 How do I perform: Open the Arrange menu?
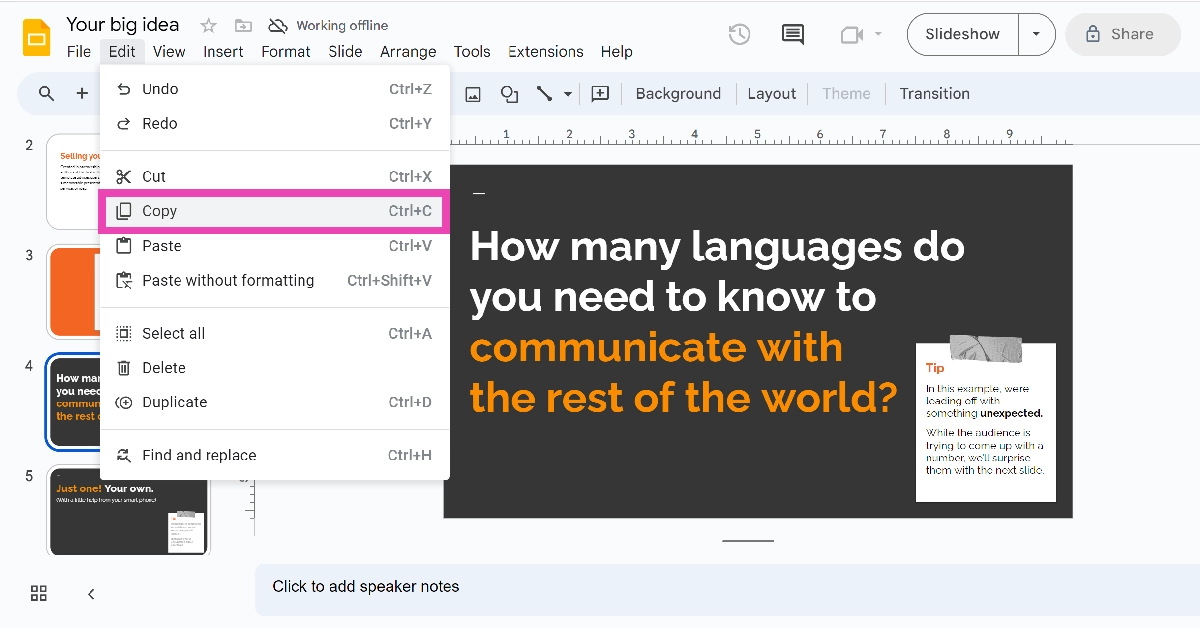click(408, 52)
